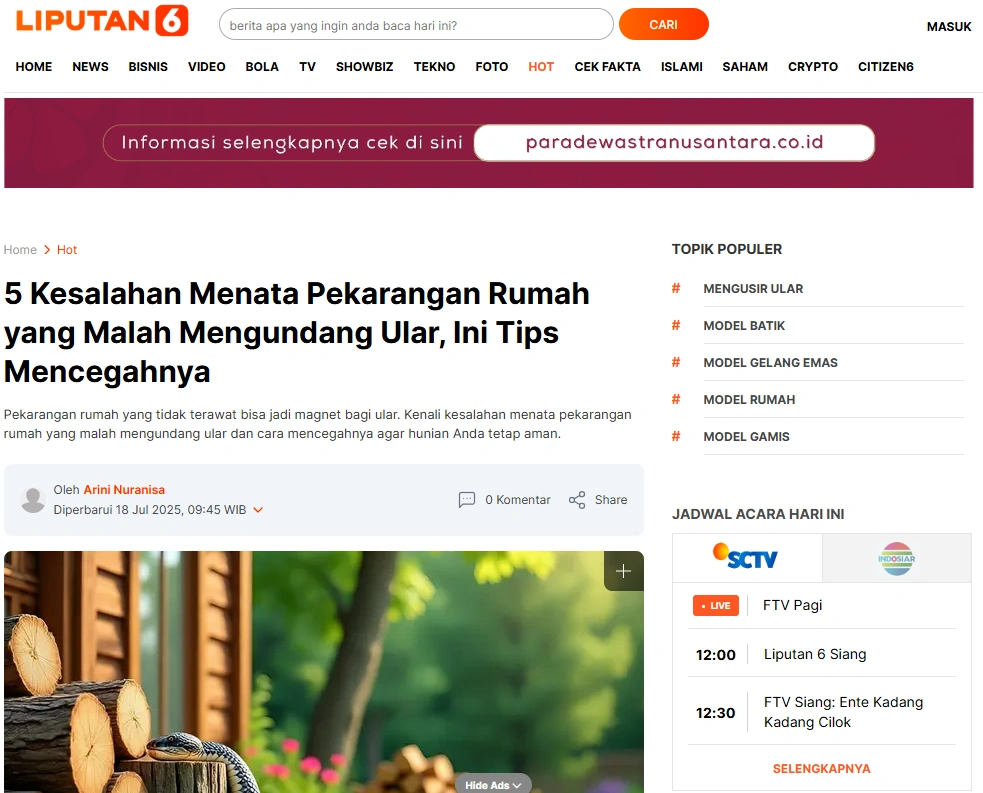
Task: Click the hashtag icon beside MENGUSIR ULAR
Action: (676, 288)
